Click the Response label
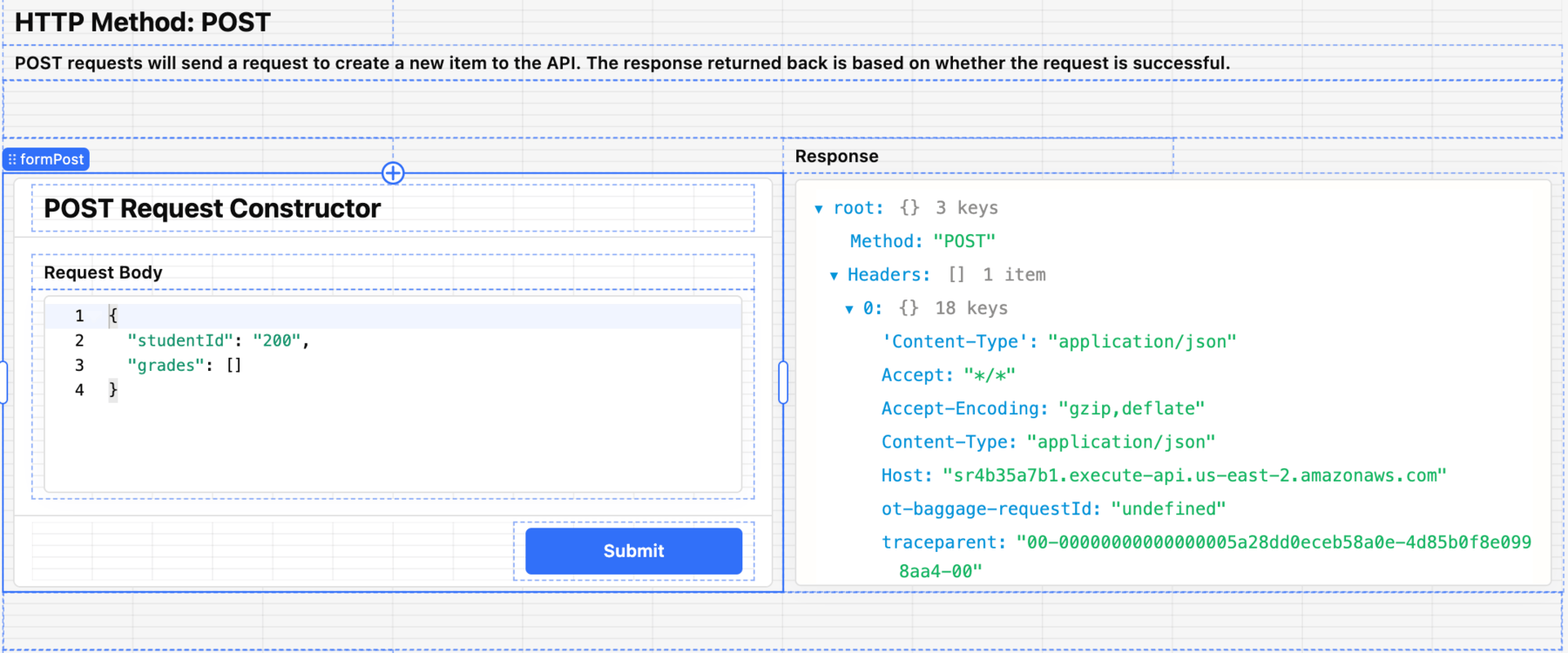The height and width of the screenshot is (653, 1568). coord(836,156)
